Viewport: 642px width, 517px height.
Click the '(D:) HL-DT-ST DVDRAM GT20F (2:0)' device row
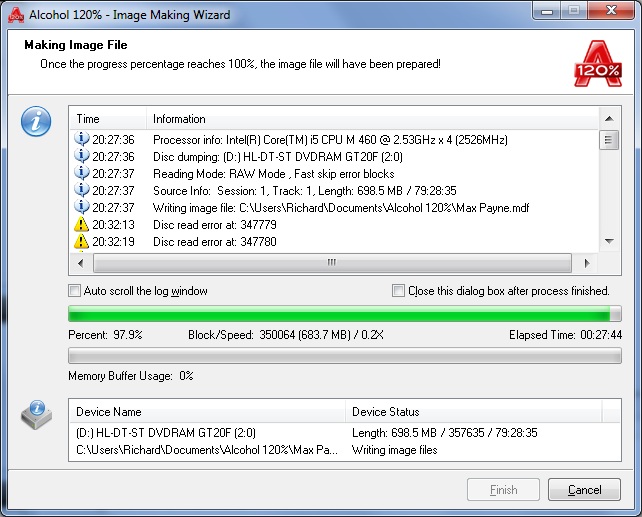(166, 433)
